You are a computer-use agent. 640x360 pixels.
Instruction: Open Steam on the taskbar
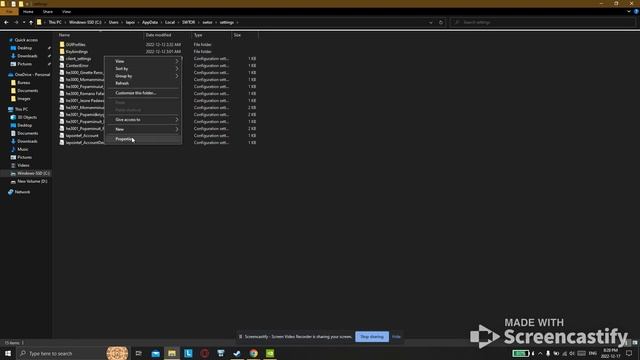coord(237,353)
